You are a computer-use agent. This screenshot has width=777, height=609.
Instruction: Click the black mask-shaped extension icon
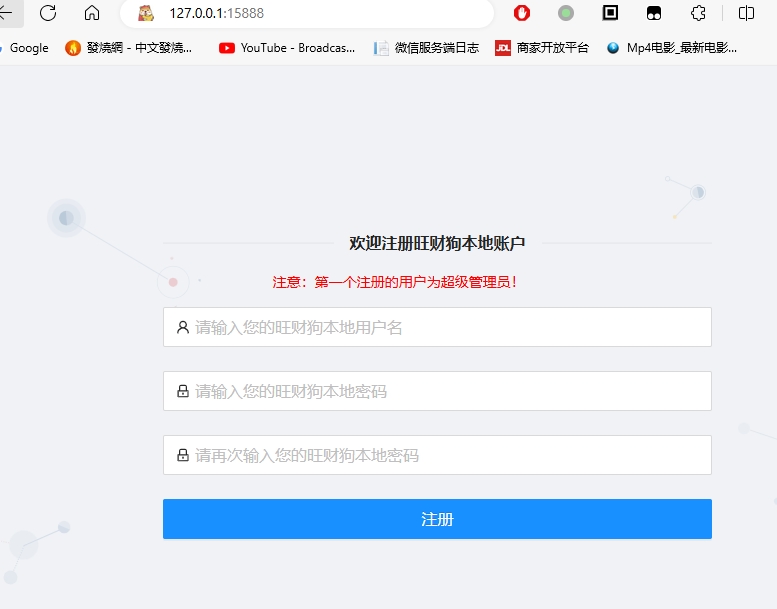(x=654, y=13)
